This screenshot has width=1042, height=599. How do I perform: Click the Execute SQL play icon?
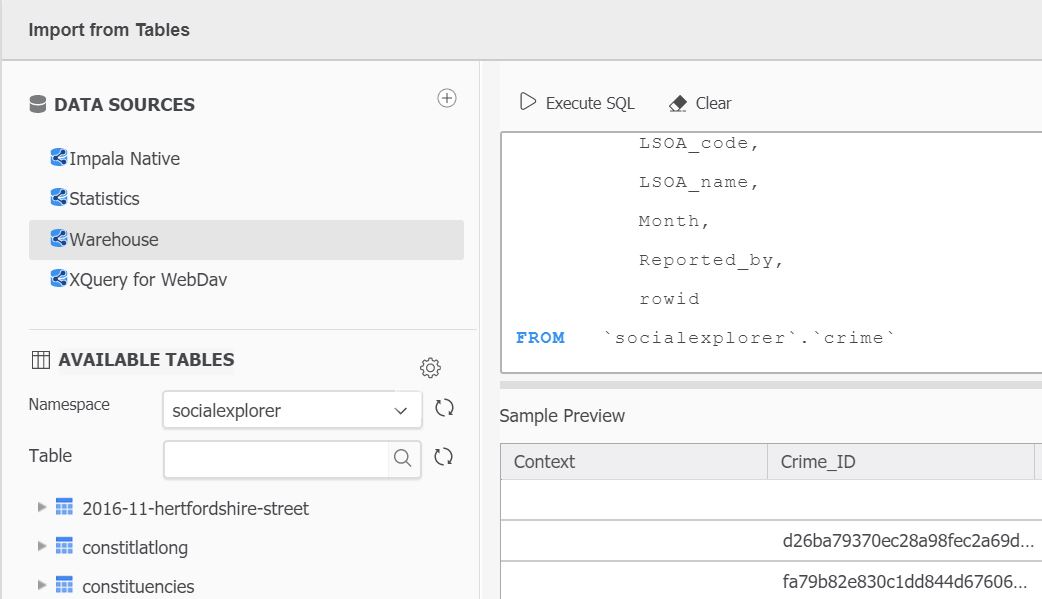pyautogui.click(x=527, y=103)
